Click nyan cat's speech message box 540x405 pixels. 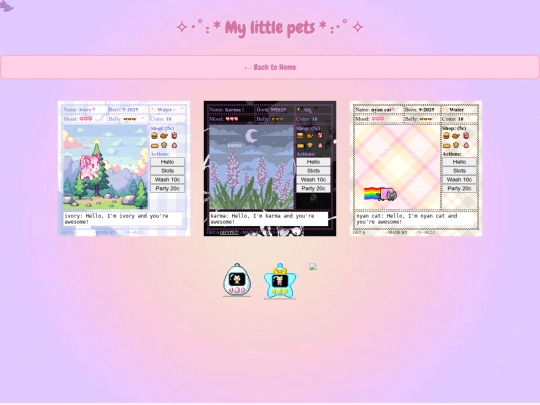[x=415, y=219]
